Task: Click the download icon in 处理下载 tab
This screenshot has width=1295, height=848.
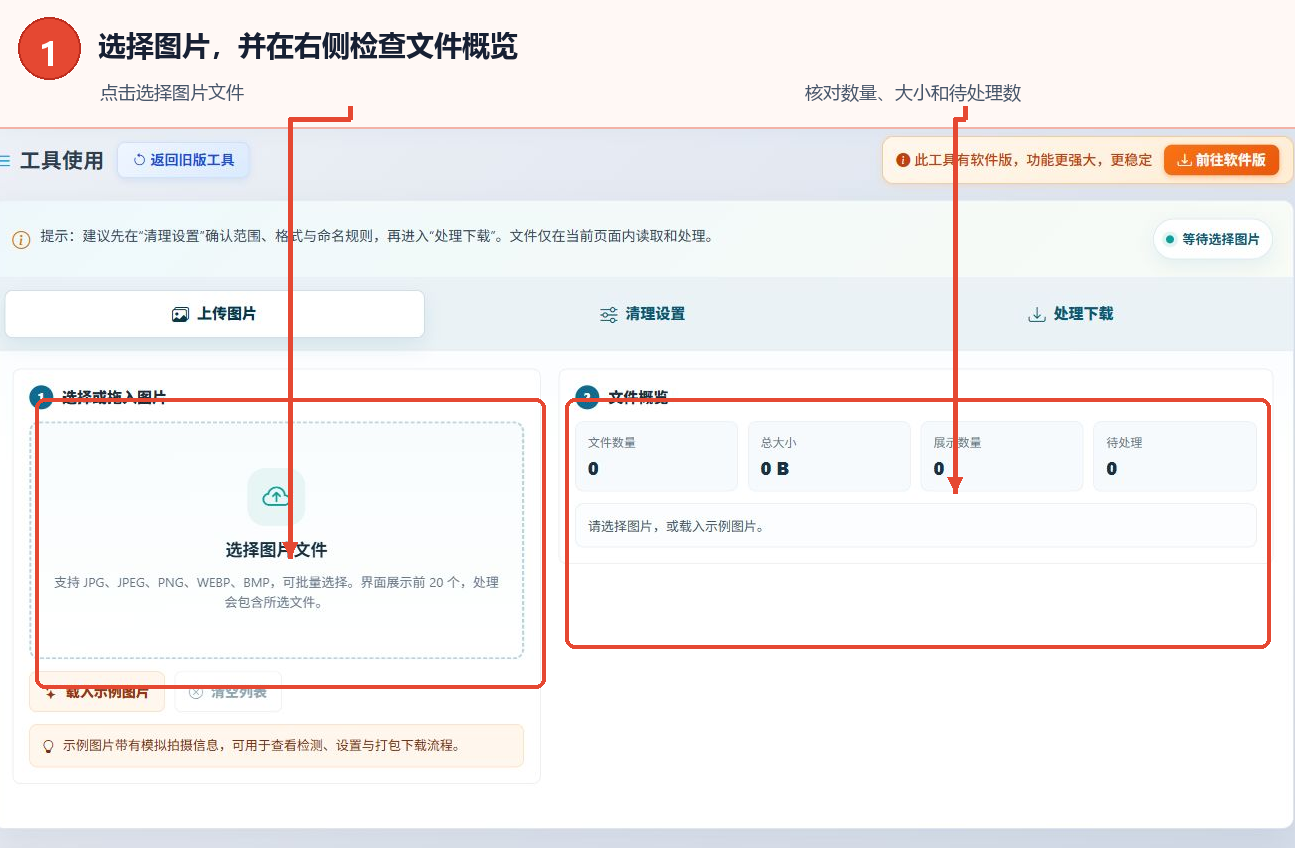Action: (x=1036, y=314)
